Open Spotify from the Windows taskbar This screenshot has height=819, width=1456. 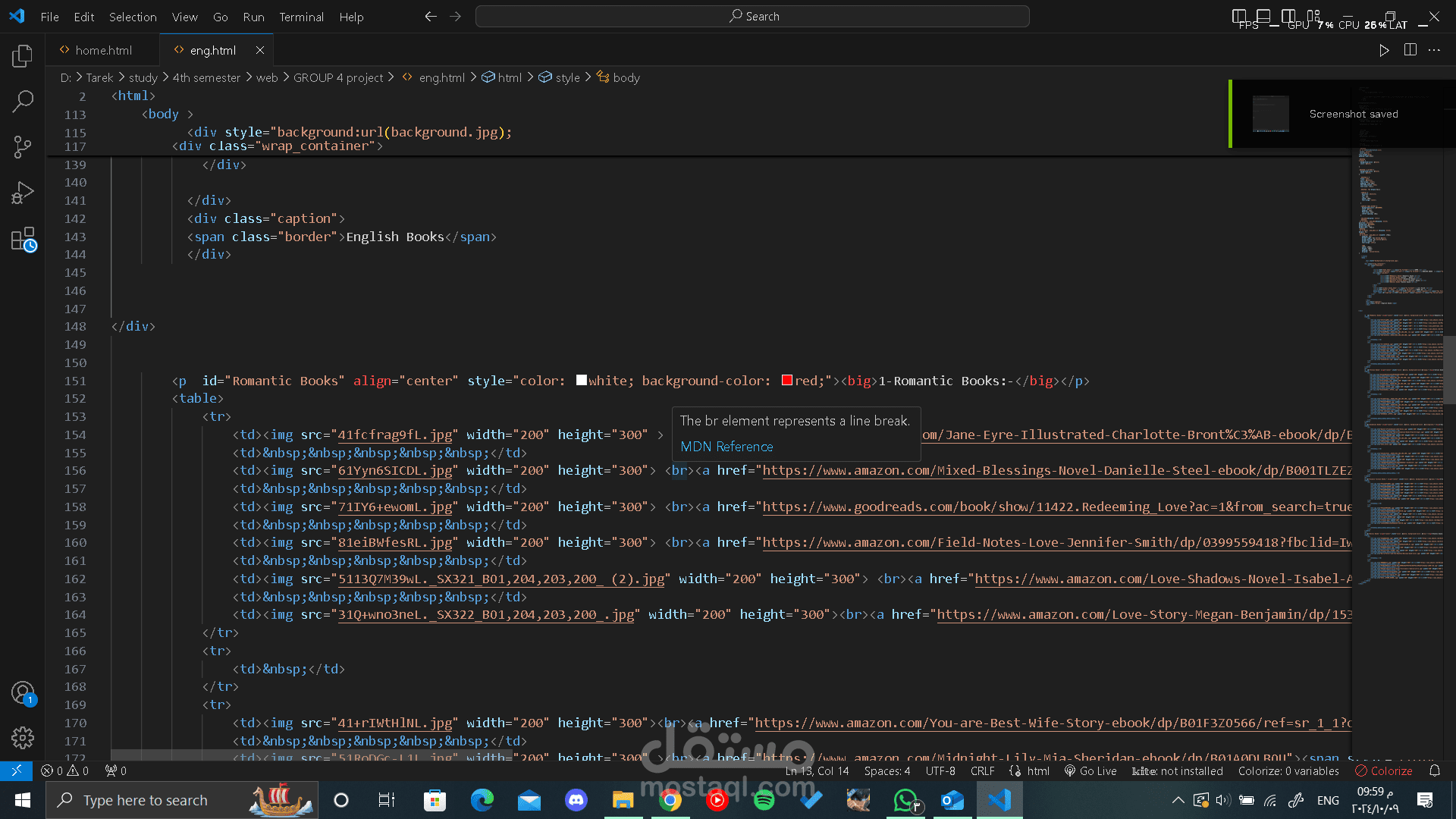click(x=764, y=800)
